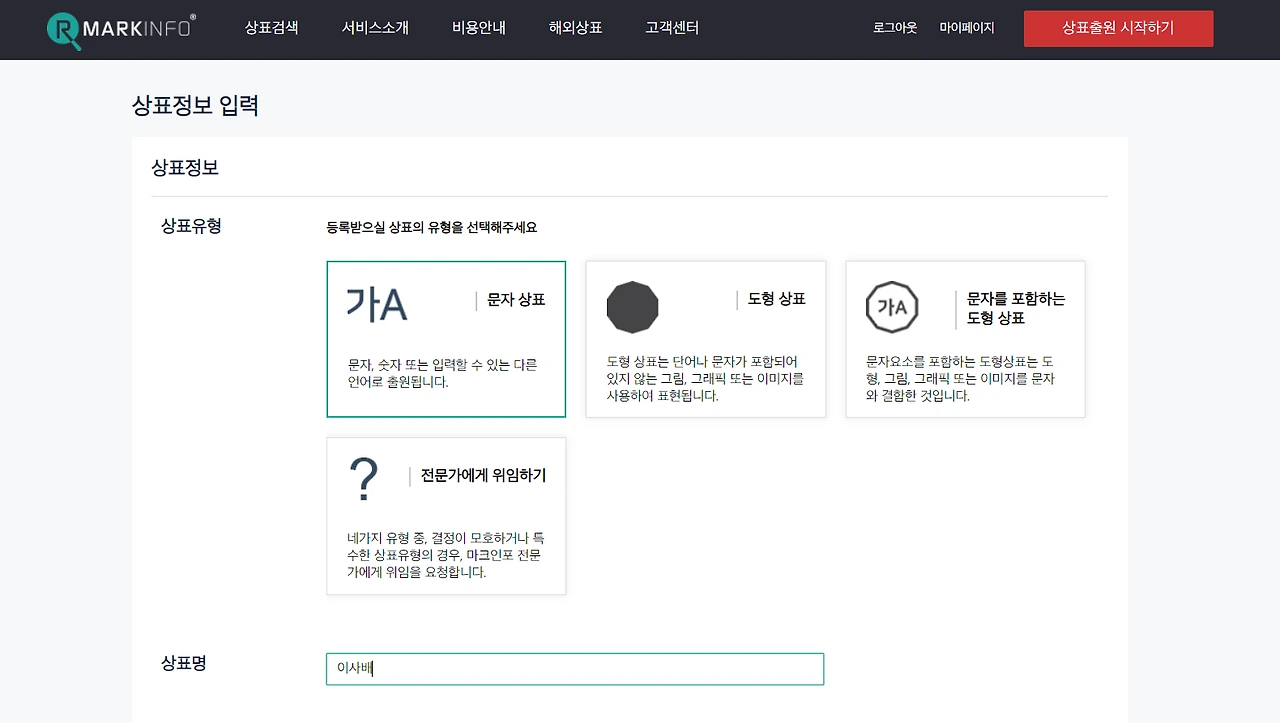
Task: Open the 서비스소개 menu
Action: pos(374,28)
